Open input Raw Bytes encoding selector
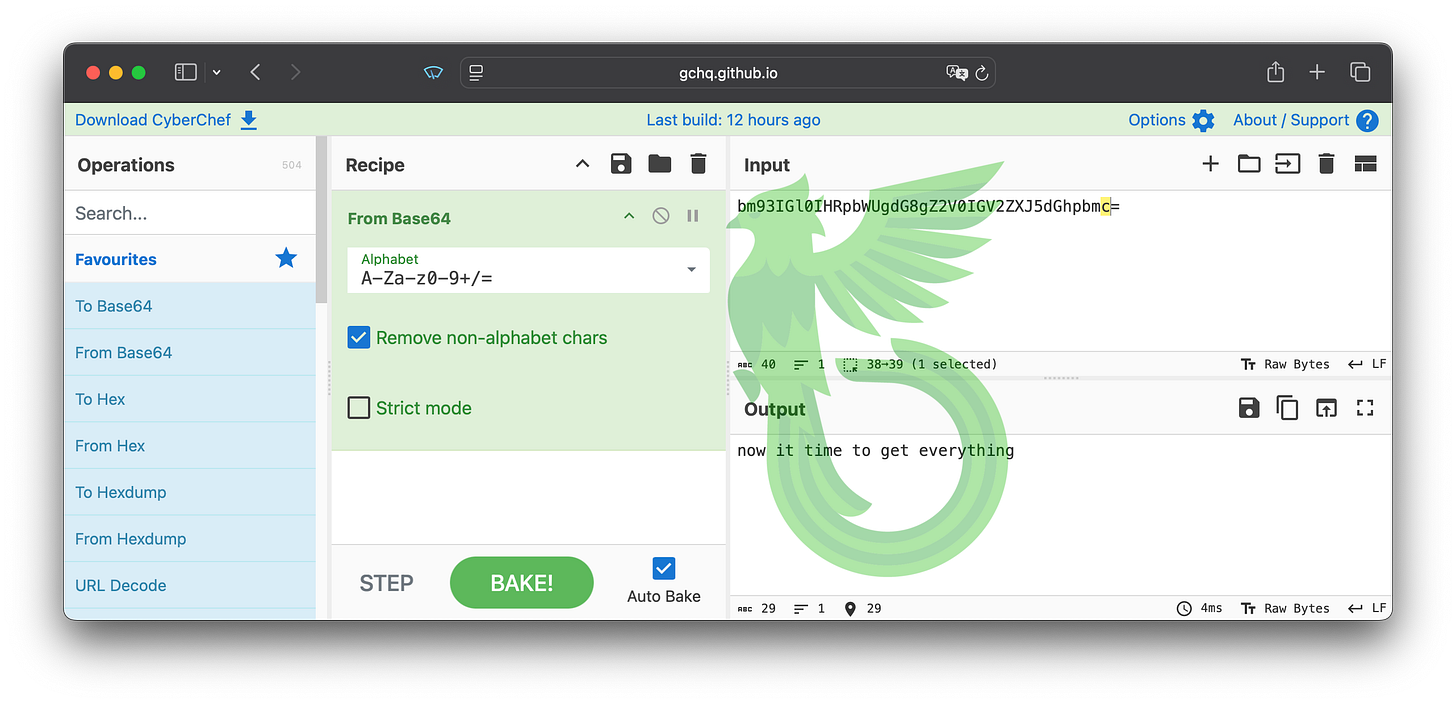This screenshot has width=1456, height=704. point(1286,364)
